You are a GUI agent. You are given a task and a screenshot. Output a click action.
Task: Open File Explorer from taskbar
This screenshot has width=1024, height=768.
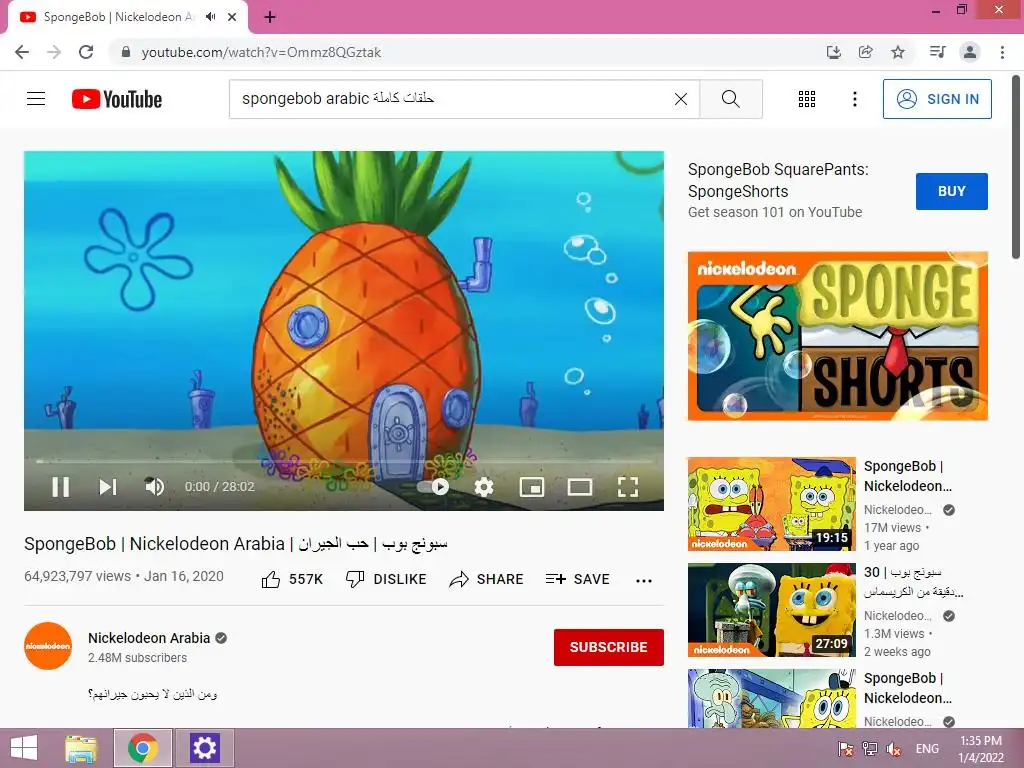pyautogui.click(x=82, y=748)
